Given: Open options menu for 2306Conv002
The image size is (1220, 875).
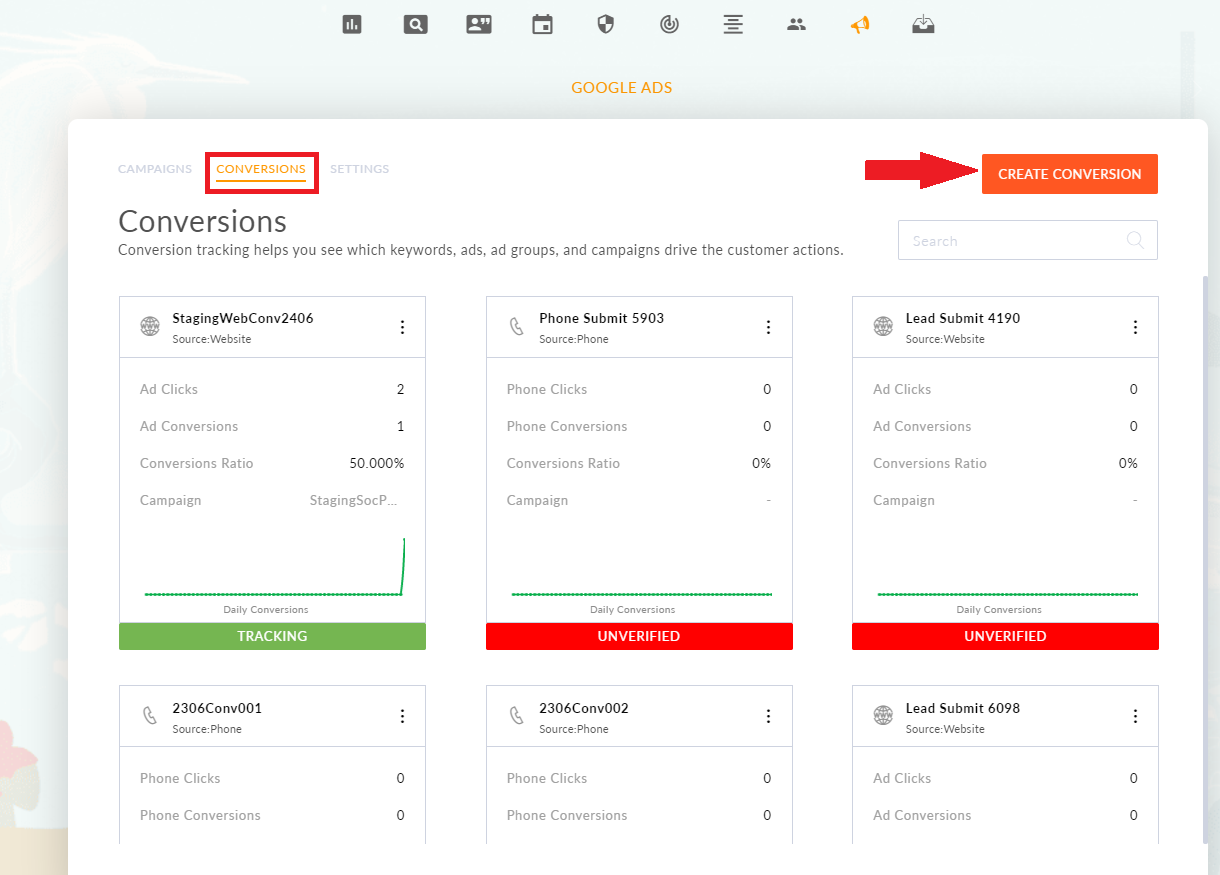Looking at the screenshot, I should click(x=768, y=716).
